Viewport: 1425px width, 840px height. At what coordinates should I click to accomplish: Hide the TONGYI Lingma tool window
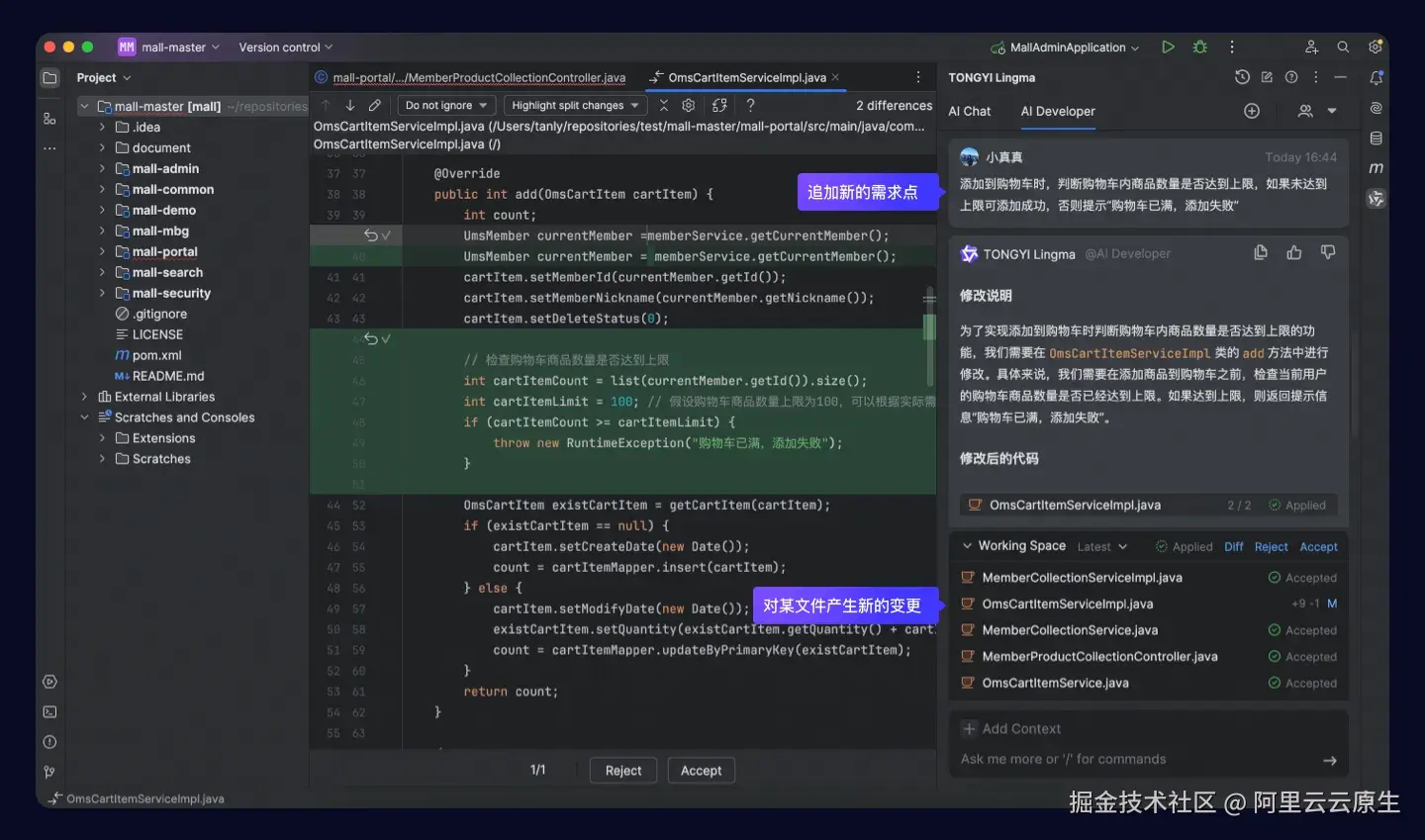coord(1340,77)
